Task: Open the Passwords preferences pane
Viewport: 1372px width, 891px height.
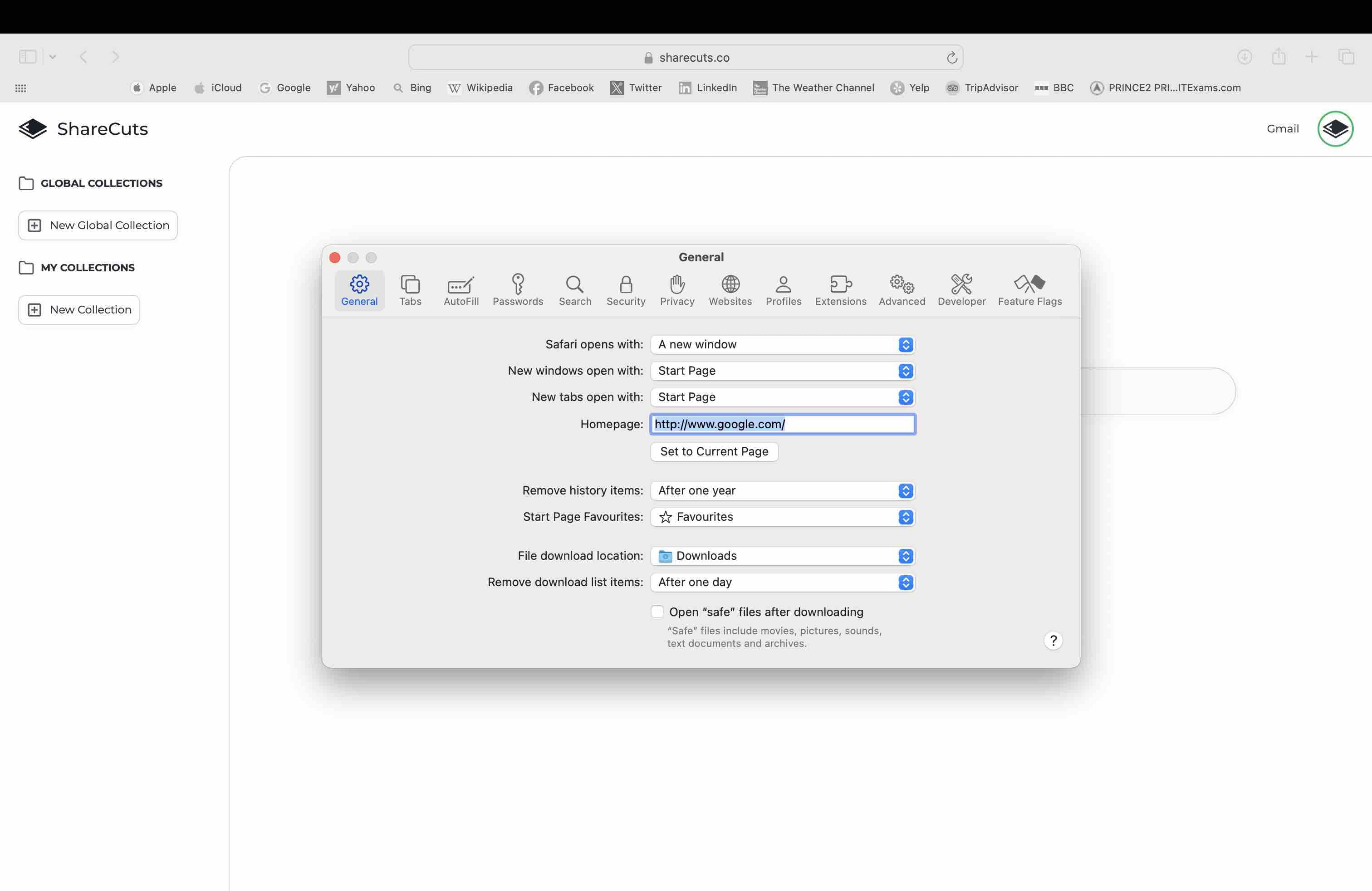Action: pos(517,290)
